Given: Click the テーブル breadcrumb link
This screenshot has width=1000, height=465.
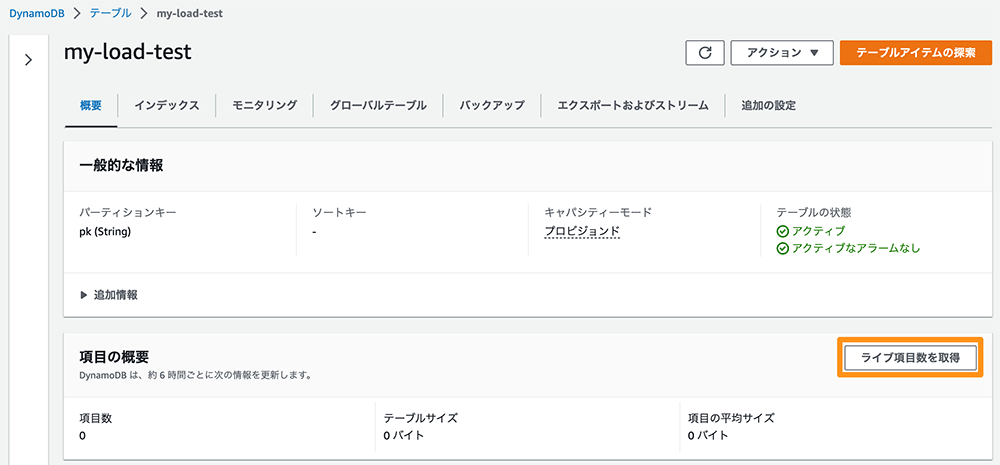Looking at the screenshot, I should (x=110, y=13).
